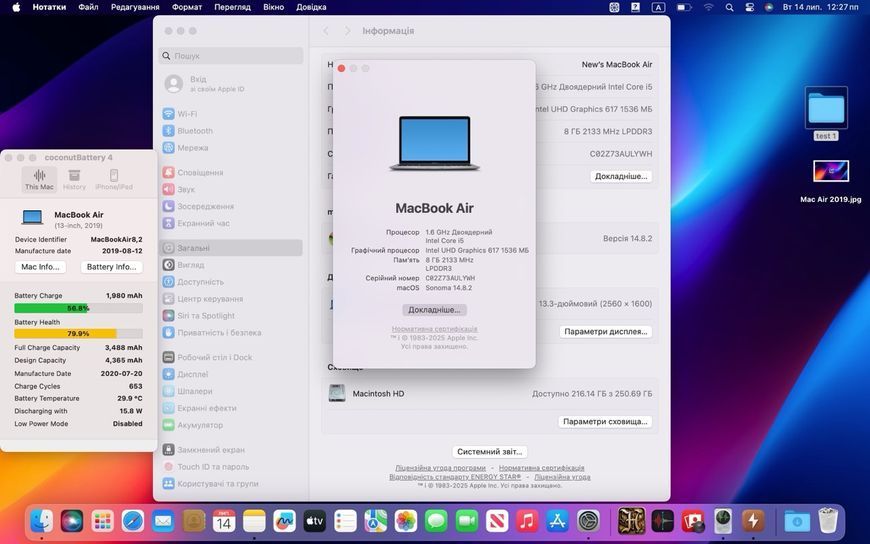Click Battery Charge 56.8% progress bar
This screenshot has height=544, width=870.
tap(78, 308)
